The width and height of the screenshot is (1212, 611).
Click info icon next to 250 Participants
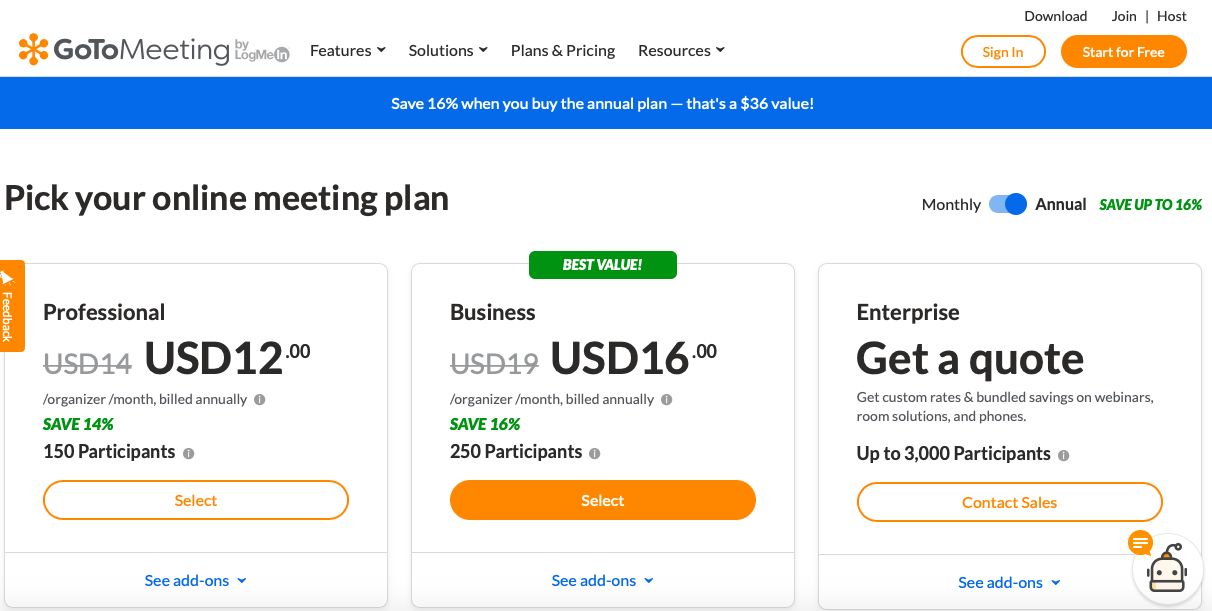pos(595,453)
